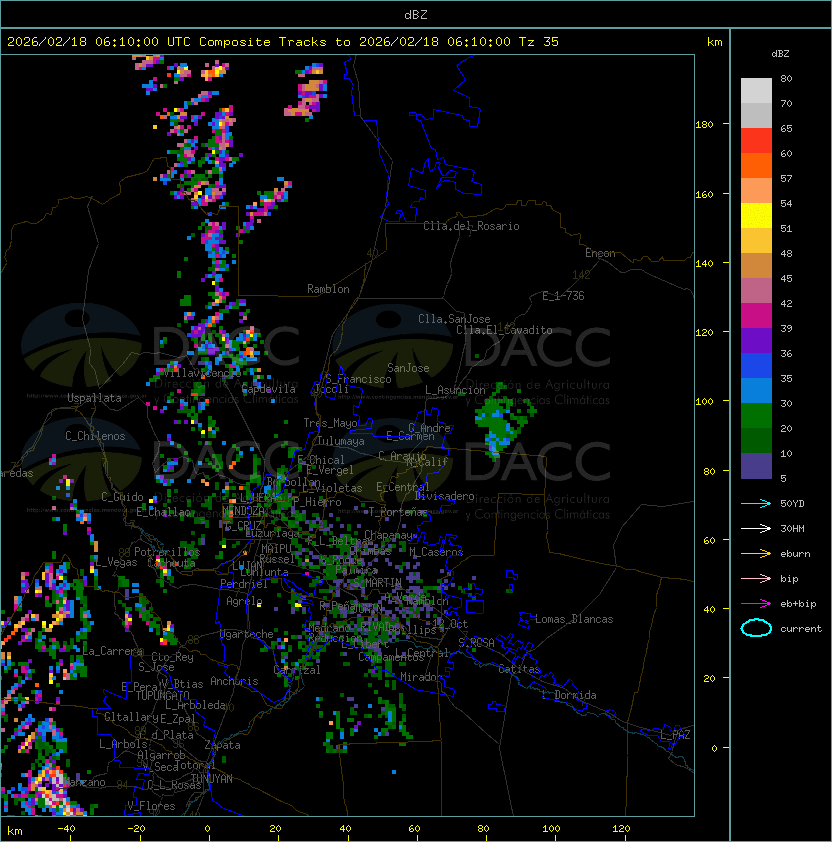
Task: Click the dBZ heading above color scale
Action: [780, 54]
